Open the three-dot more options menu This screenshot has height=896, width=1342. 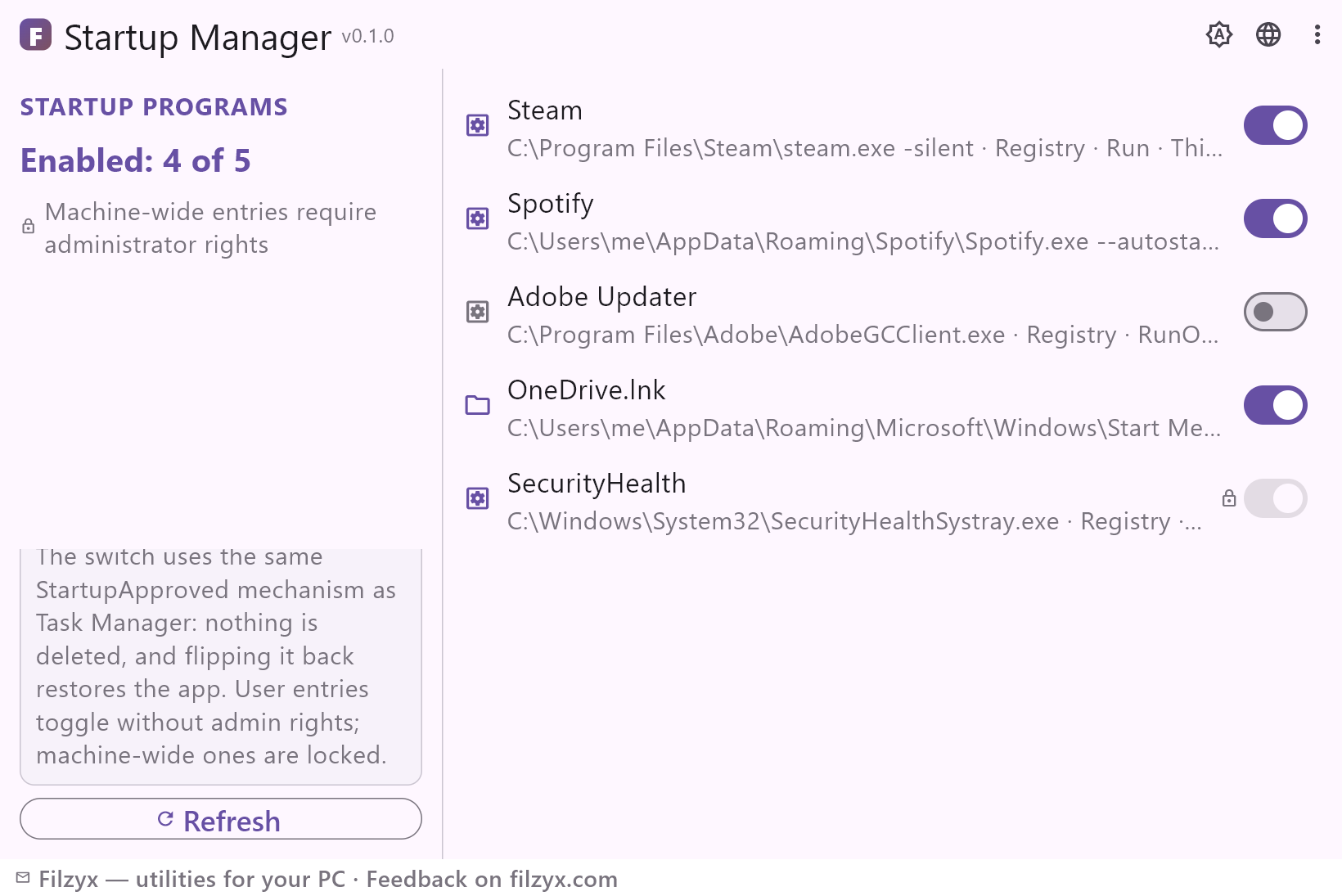[x=1317, y=34]
